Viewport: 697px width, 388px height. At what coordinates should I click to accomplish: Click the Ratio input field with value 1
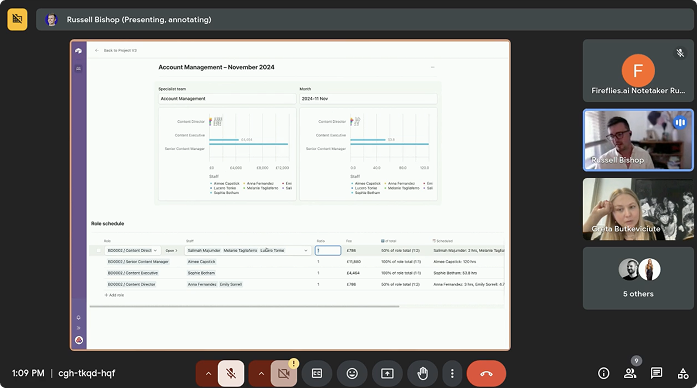point(328,251)
